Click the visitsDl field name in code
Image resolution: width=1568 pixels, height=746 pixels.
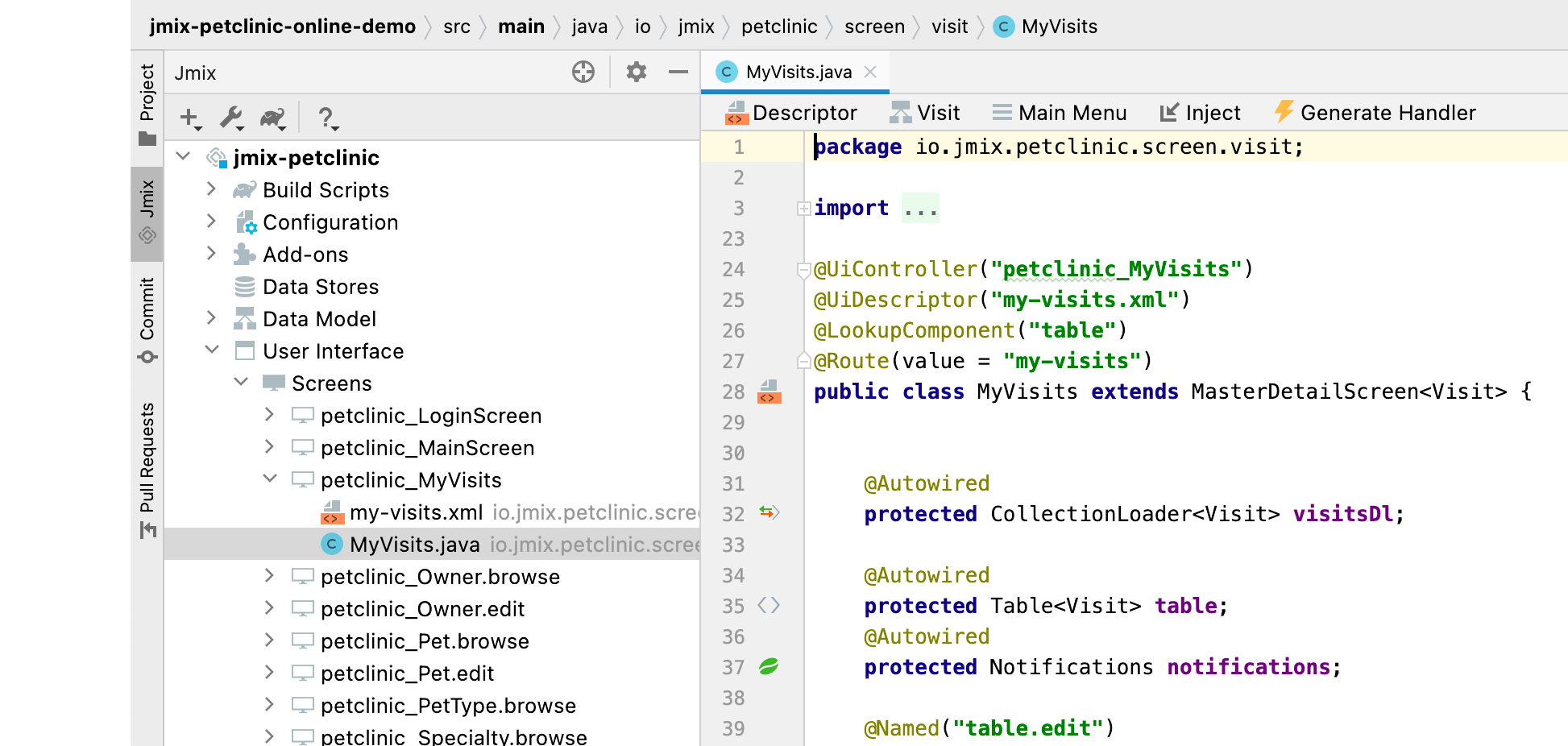pos(1342,515)
